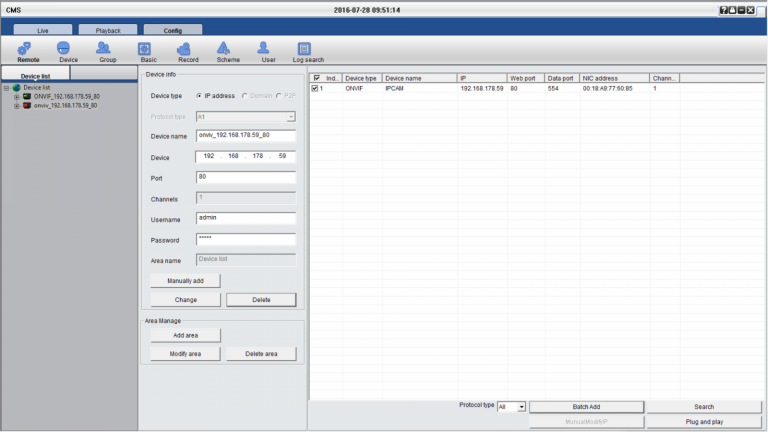Open the User management icon

[x=268, y=51]
